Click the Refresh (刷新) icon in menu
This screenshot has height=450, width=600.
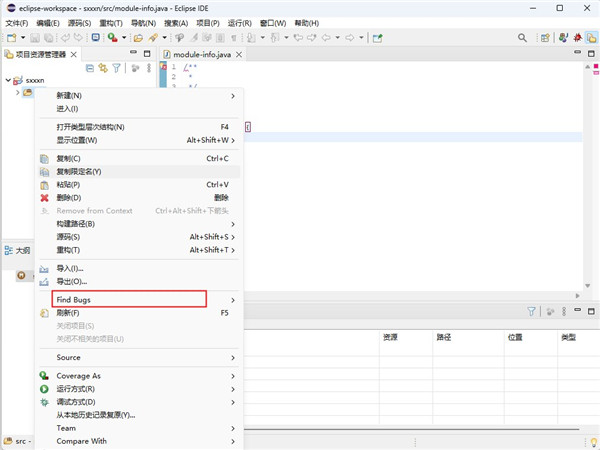click(44, 313)
